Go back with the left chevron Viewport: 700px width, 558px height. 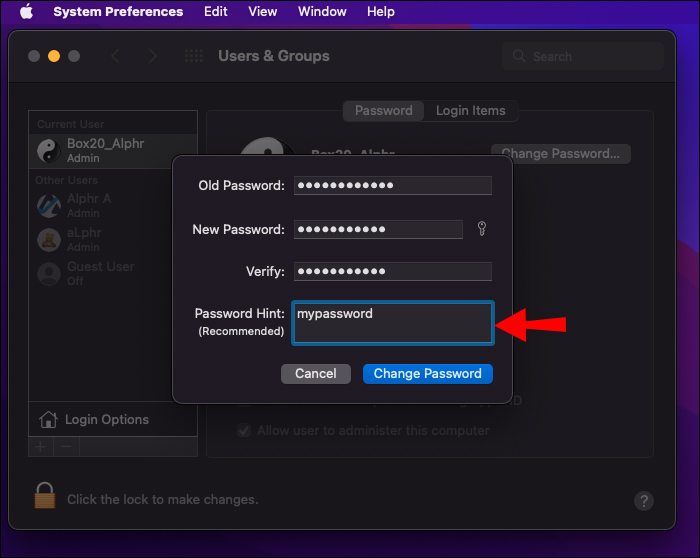(116, 57)
